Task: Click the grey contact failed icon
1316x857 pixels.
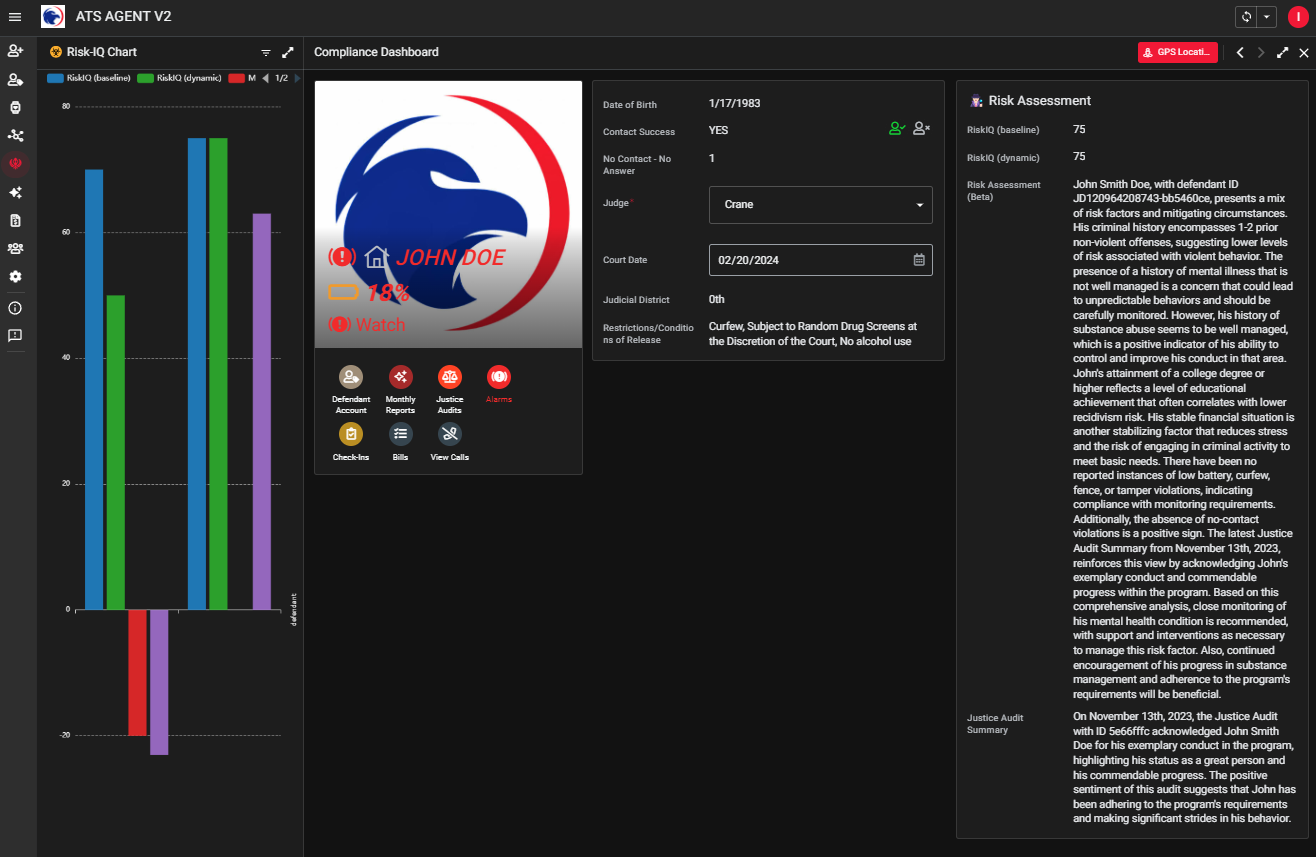Action: [x=922, y=129]
